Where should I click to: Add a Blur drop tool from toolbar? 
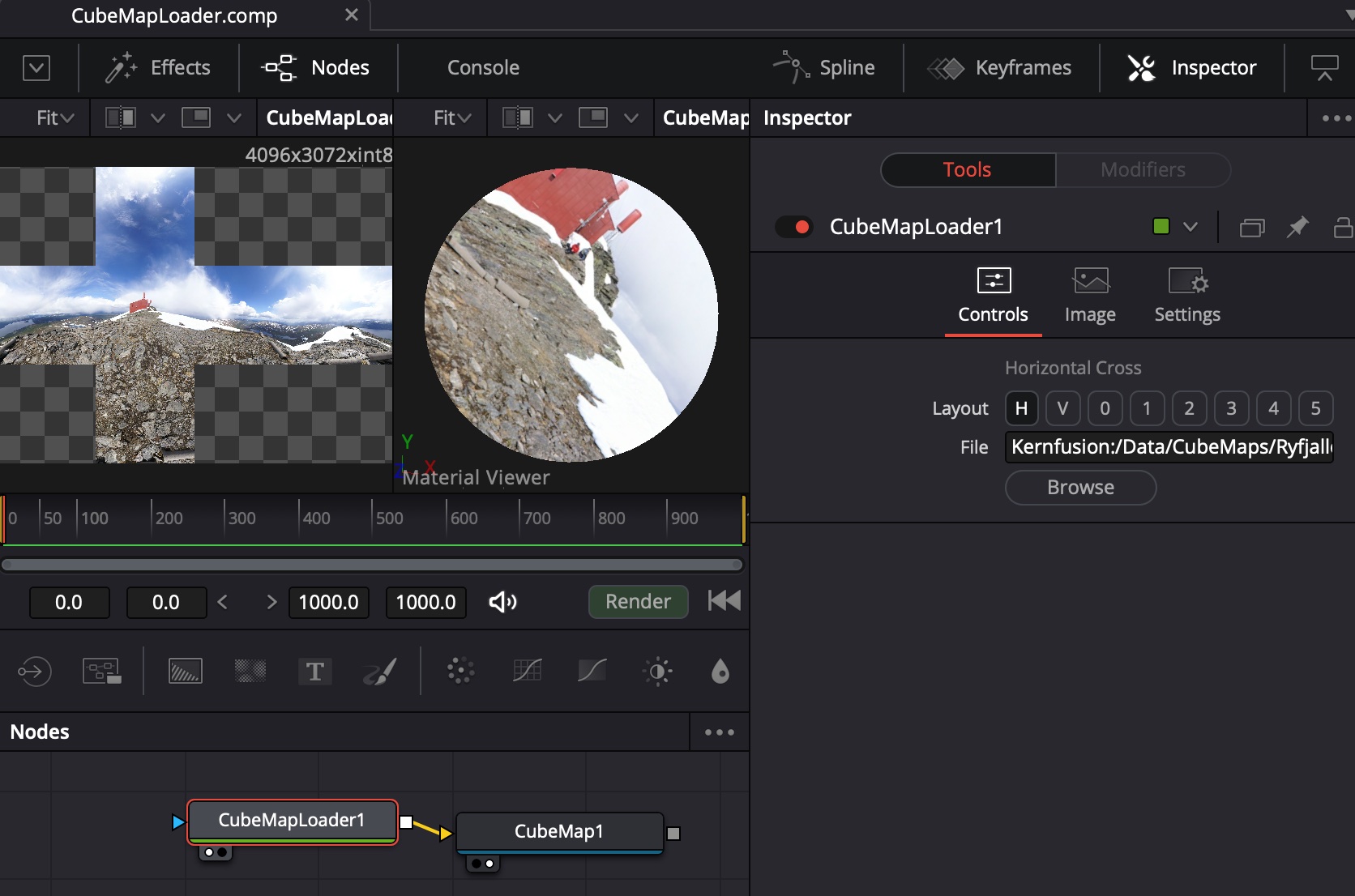coord(720,672)
